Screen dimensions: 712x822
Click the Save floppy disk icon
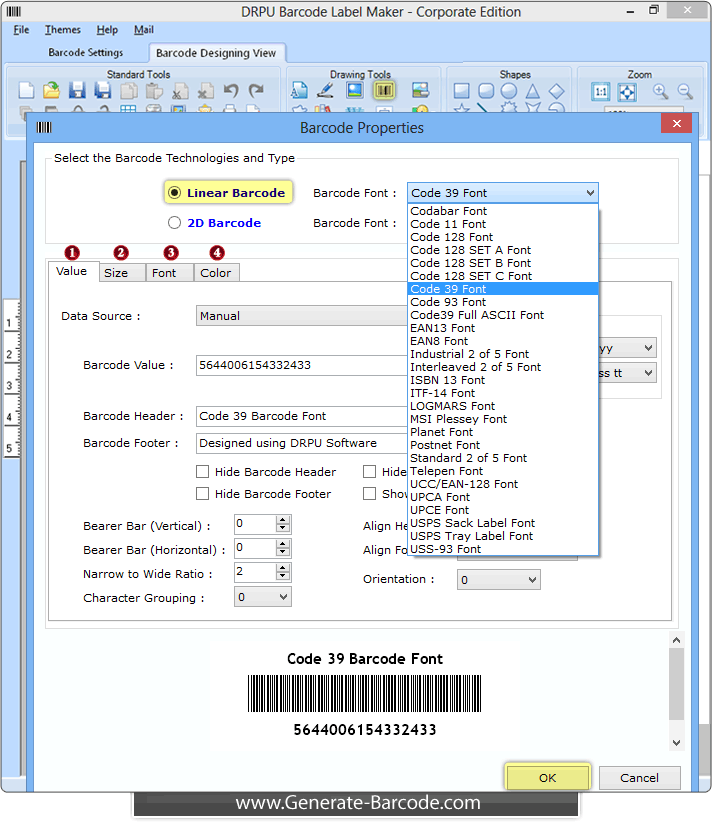(x=77, y=90)
